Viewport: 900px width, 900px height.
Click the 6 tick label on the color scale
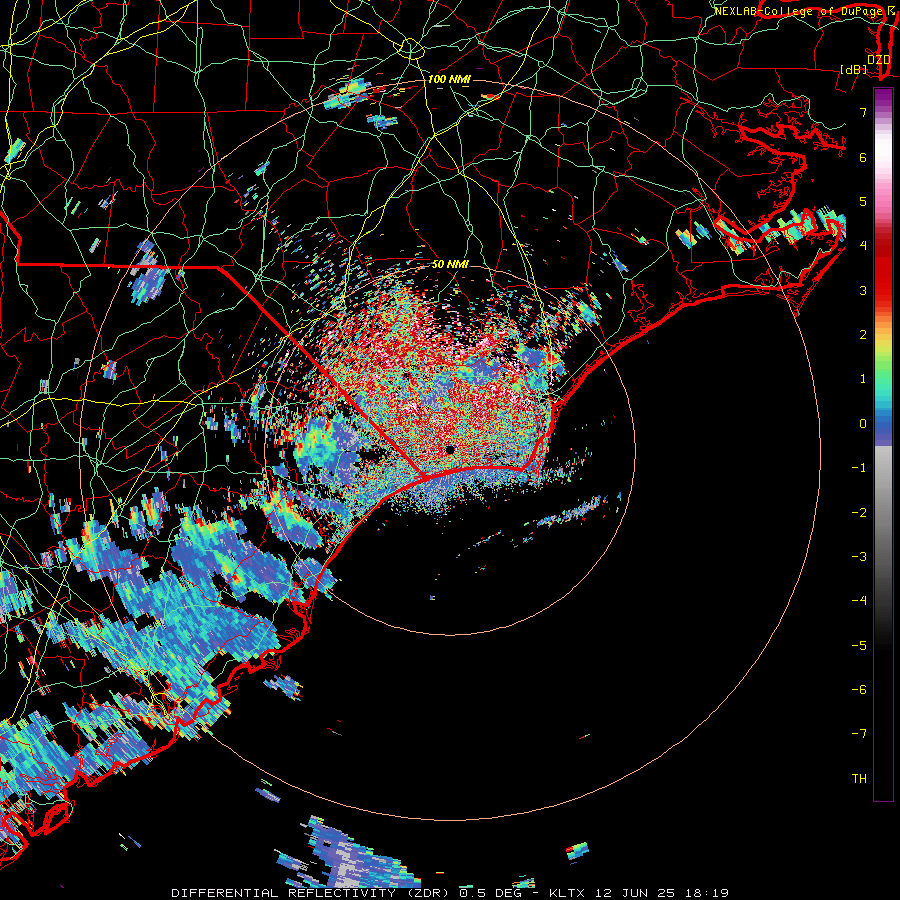[x=863, y=157]
